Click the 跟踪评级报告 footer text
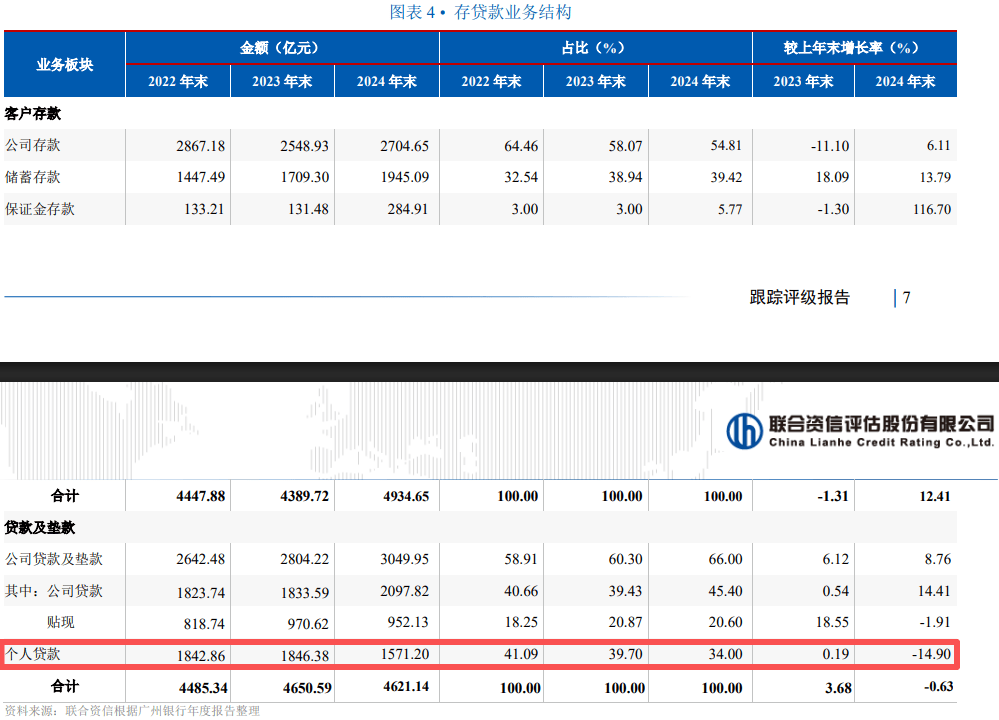Screen dimensions: 999x720 click(799, 297)
